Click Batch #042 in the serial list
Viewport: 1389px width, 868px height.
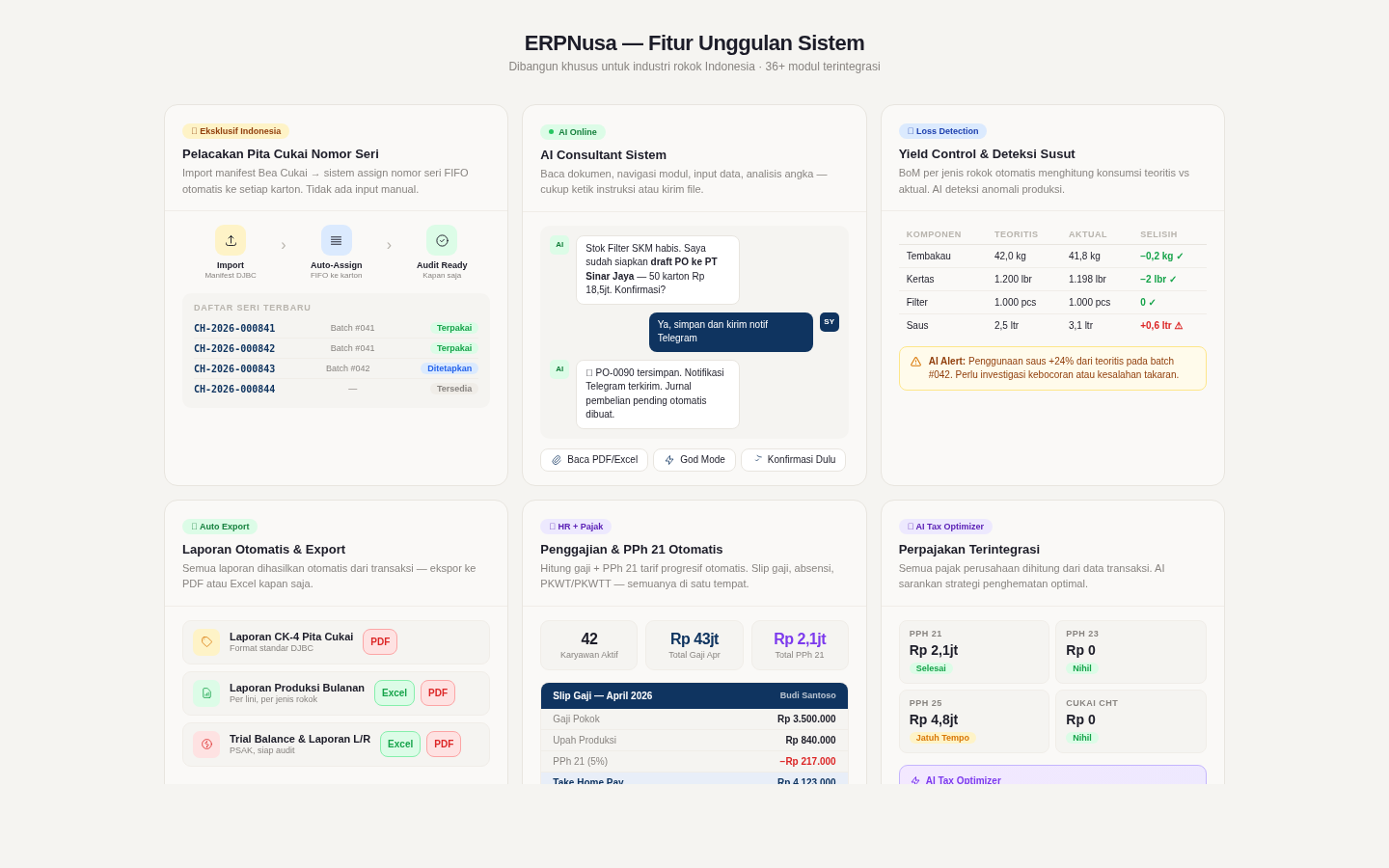[348, 368]
